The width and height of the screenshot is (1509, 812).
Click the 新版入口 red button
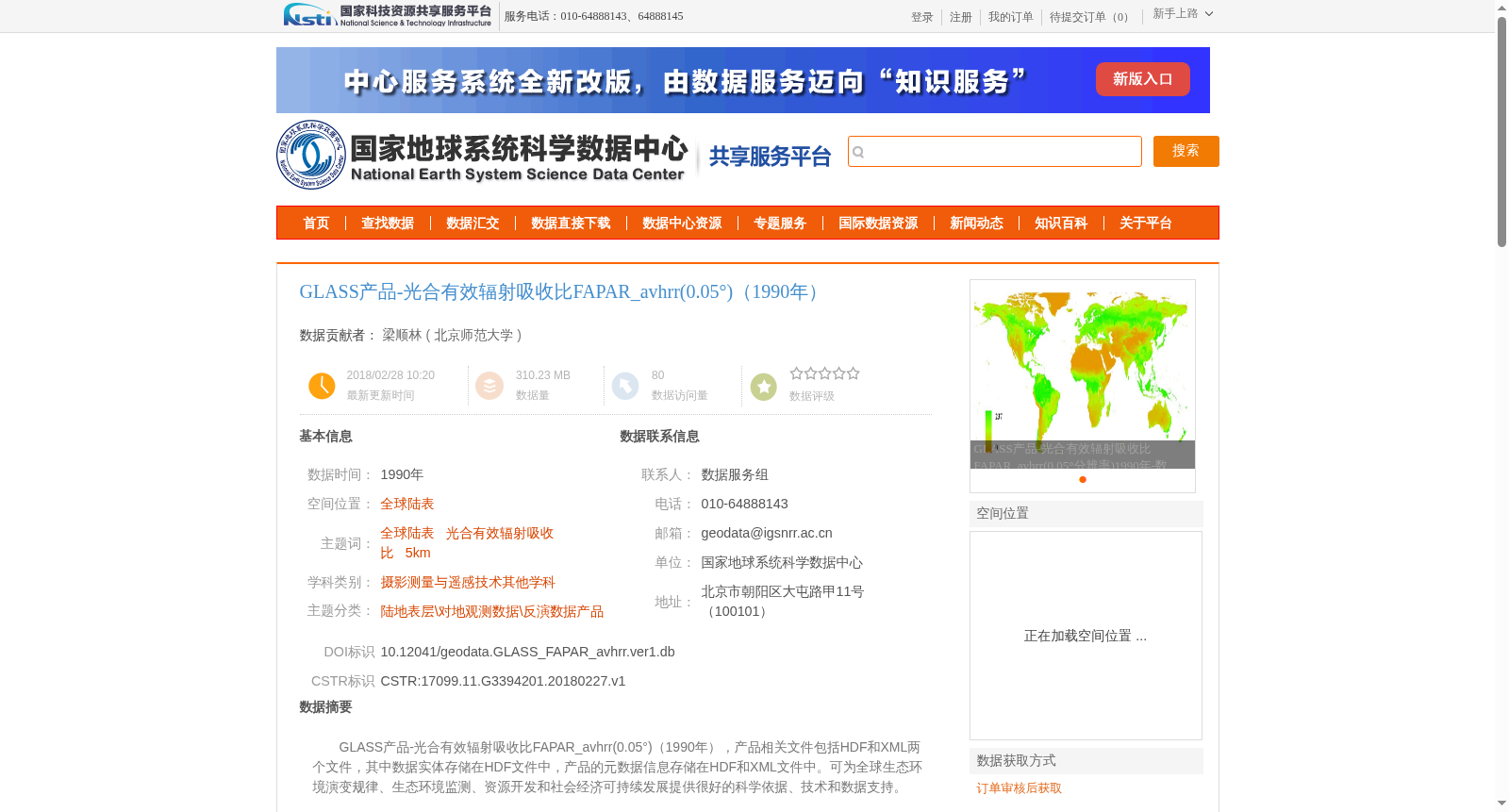point(1142,79)
